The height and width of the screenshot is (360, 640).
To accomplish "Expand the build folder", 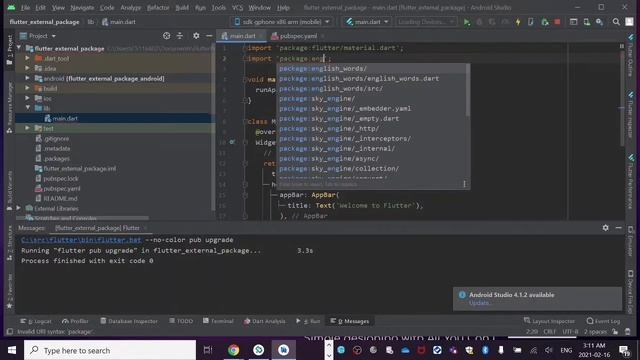I will 27,88.
